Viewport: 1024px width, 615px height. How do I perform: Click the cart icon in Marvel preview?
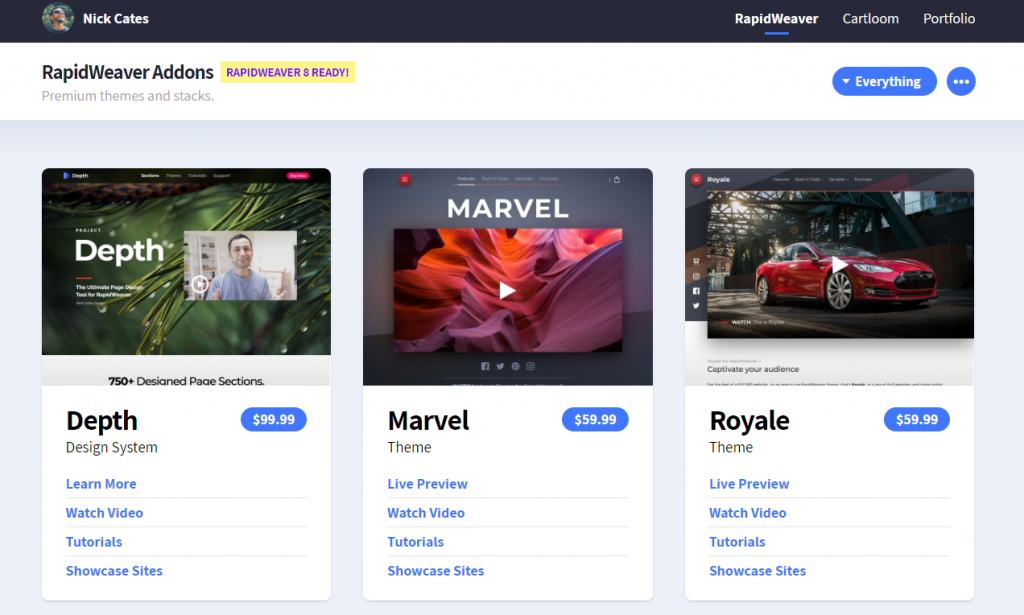tap(617, 179)
